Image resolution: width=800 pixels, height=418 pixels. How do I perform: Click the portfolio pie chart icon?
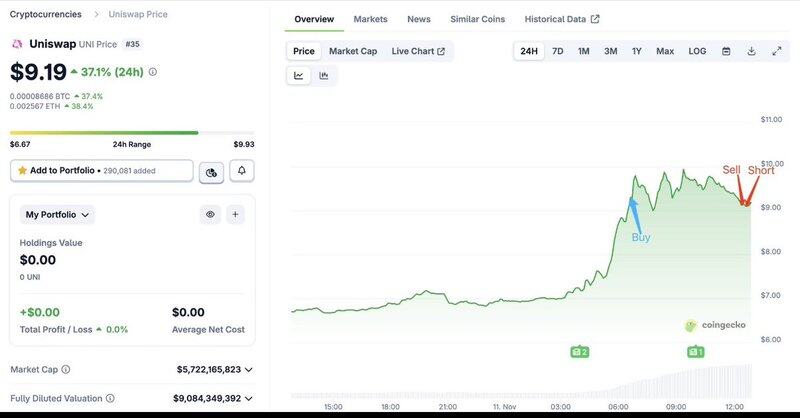[211, 172]
